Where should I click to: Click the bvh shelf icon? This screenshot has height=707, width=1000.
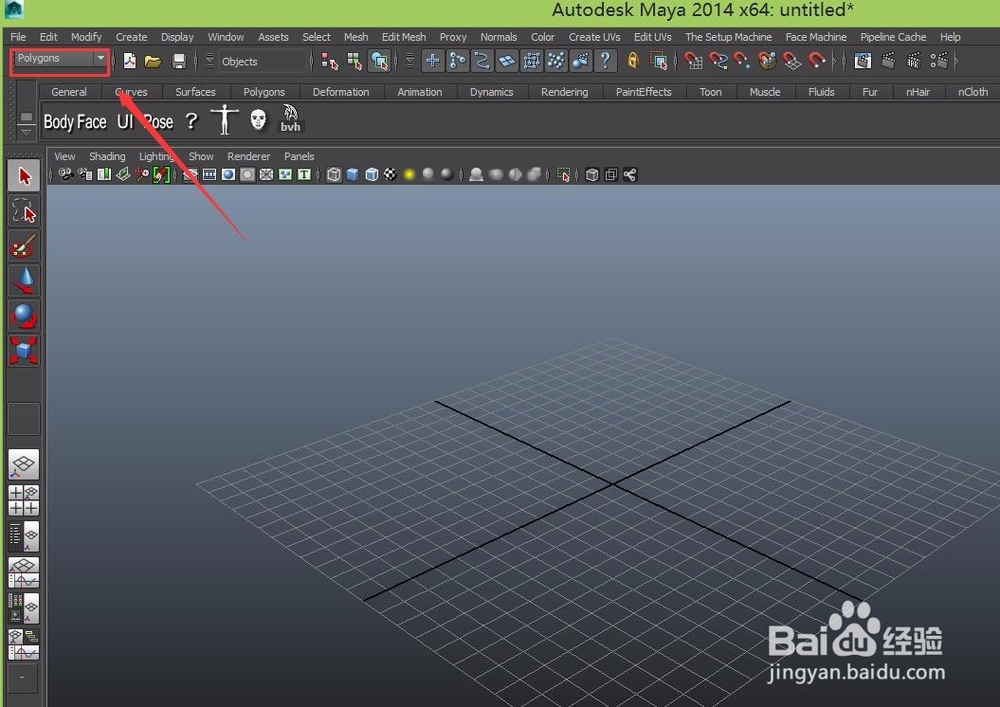pyautogui.click(x=290, y=119)
